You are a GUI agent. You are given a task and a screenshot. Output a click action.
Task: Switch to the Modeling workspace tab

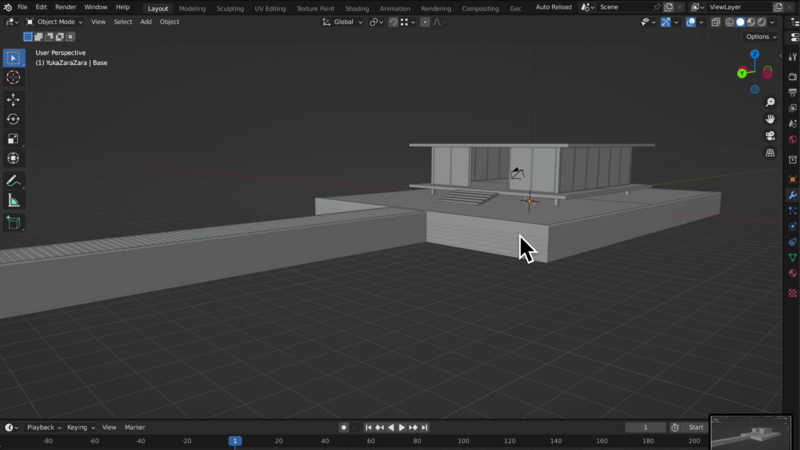[x=192, y=8]
